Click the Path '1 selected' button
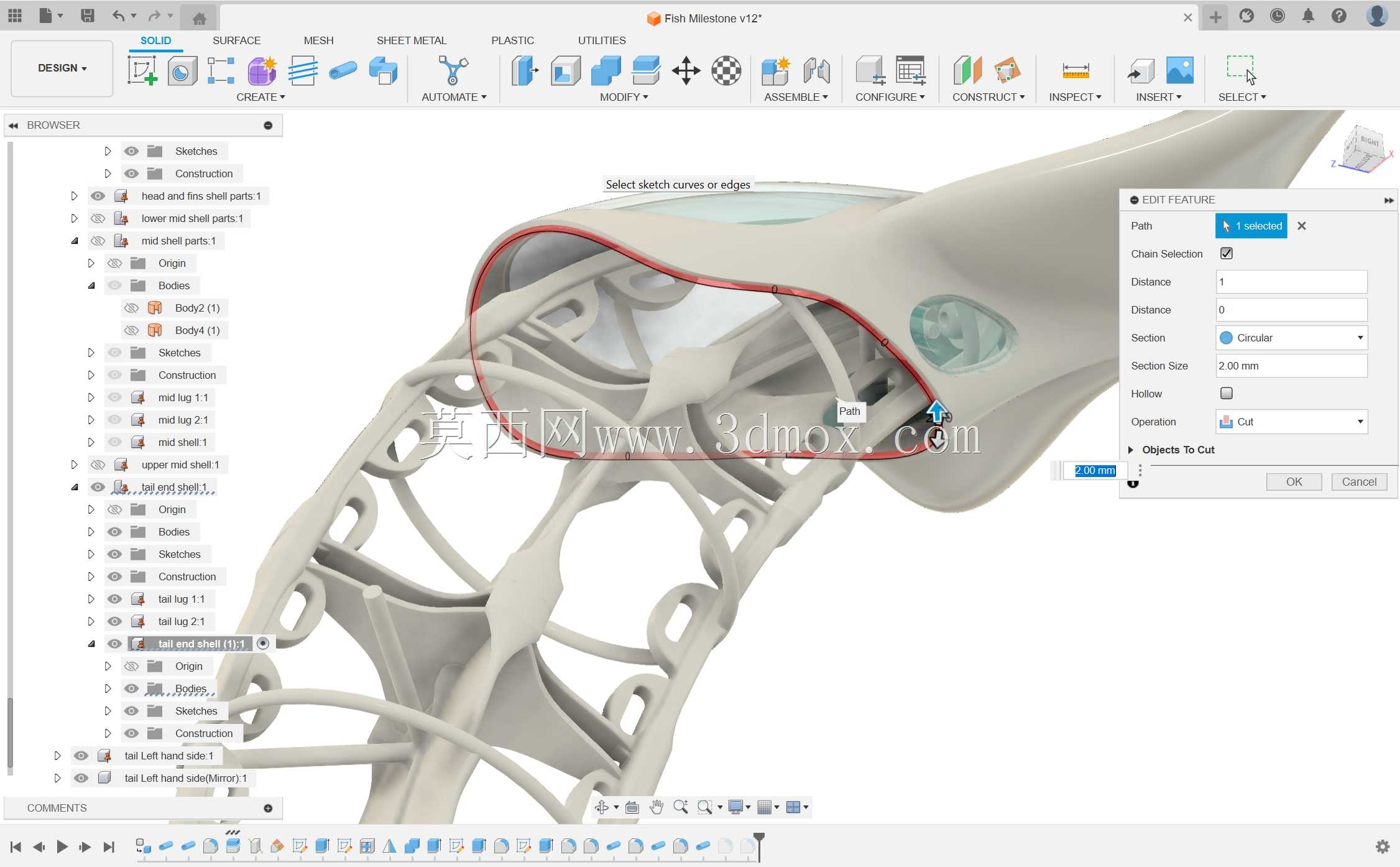The width and height of the screenshot is (1400, 867). (x=1251, y=226)
